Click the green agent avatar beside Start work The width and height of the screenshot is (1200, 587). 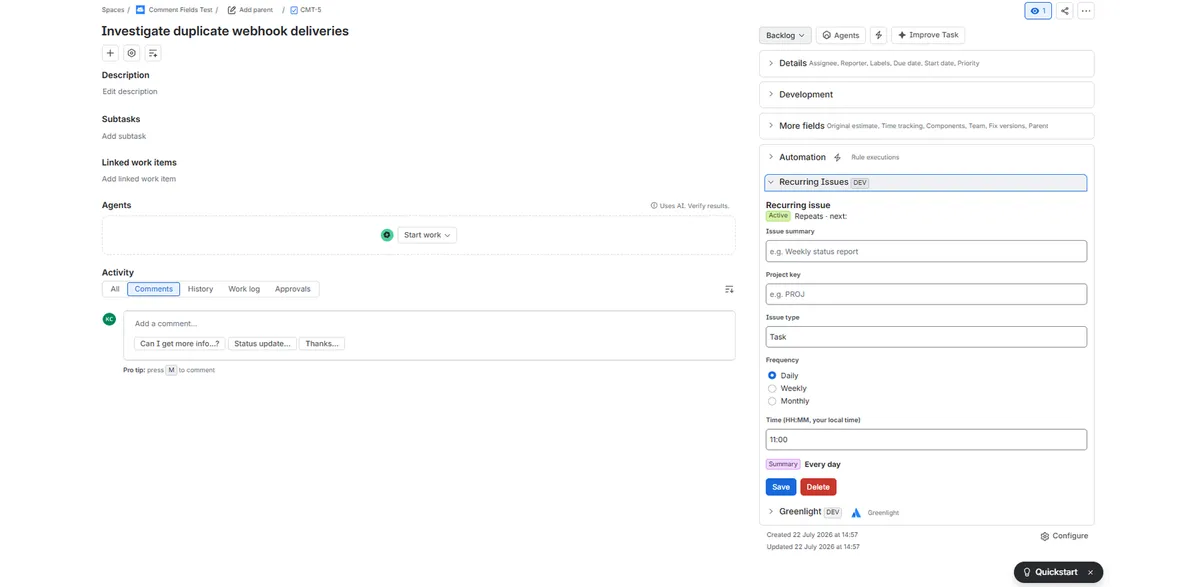387,235
